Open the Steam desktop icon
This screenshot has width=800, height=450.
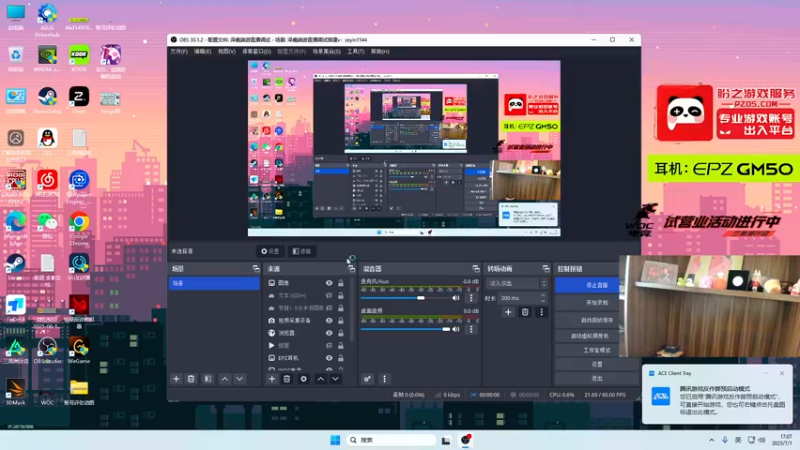coord(15,266)
